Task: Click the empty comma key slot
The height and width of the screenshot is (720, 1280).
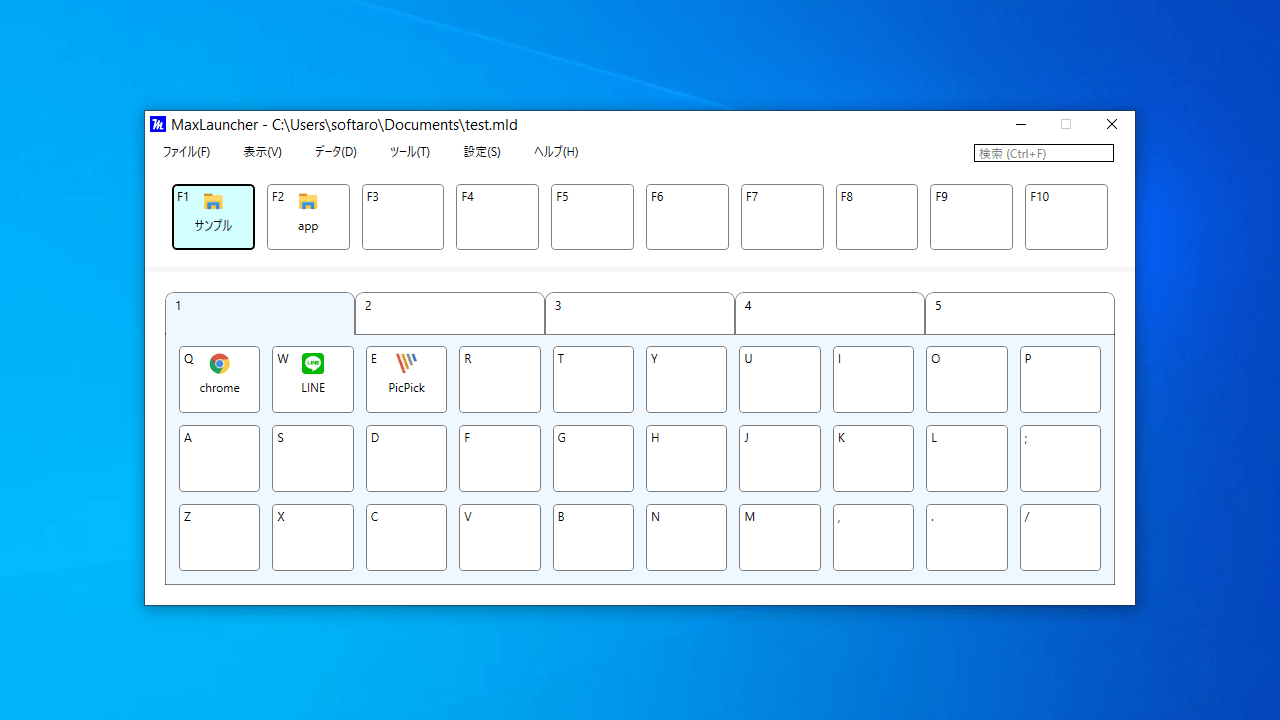Action: click(873, 537)
